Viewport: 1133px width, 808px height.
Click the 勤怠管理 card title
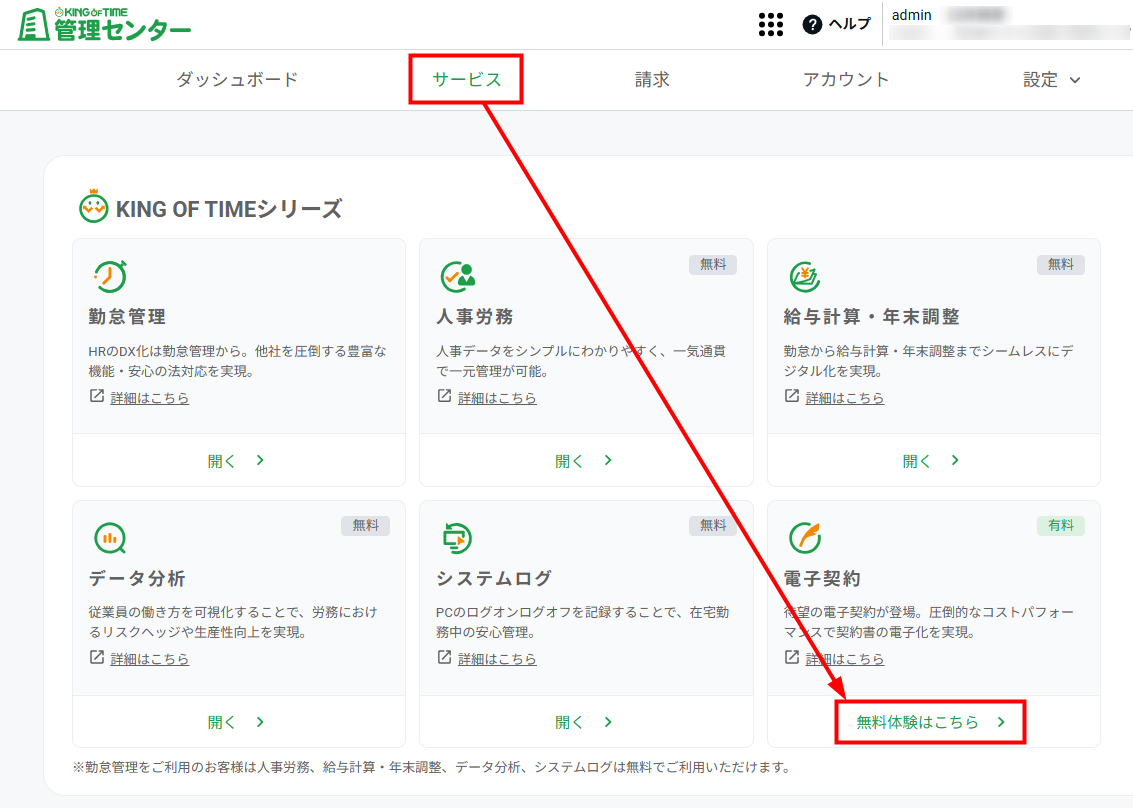pos(127,317)
